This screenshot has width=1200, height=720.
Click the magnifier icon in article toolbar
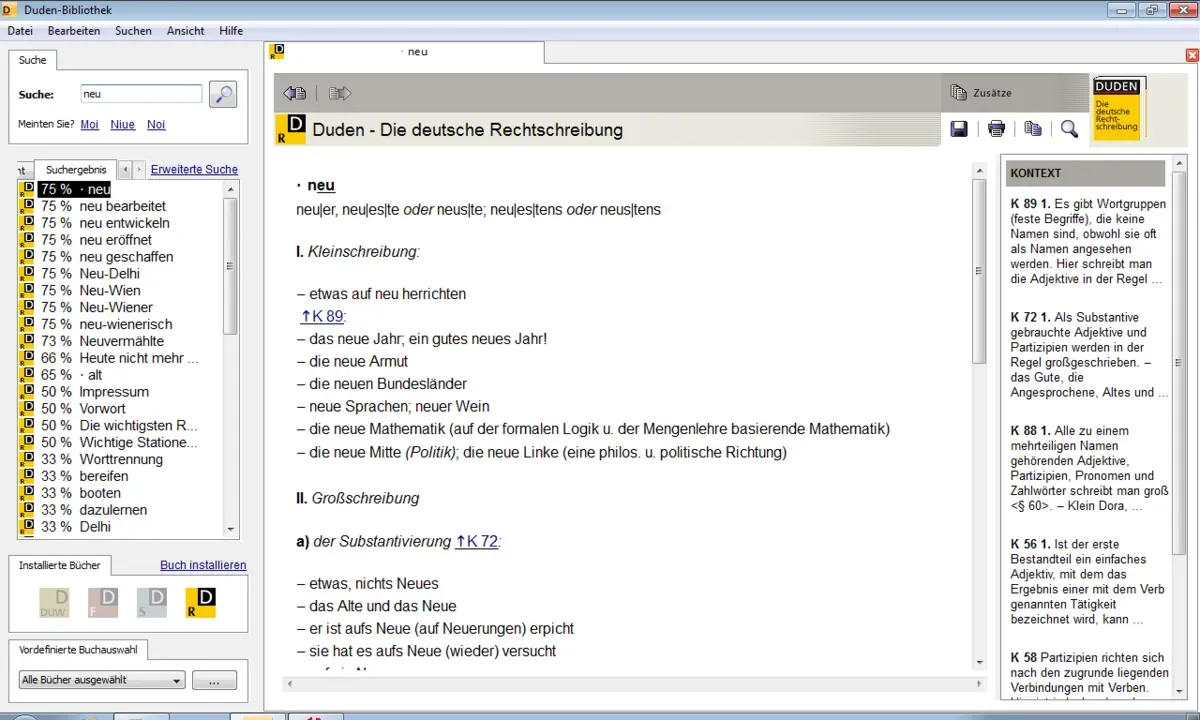click(1069, 128)
